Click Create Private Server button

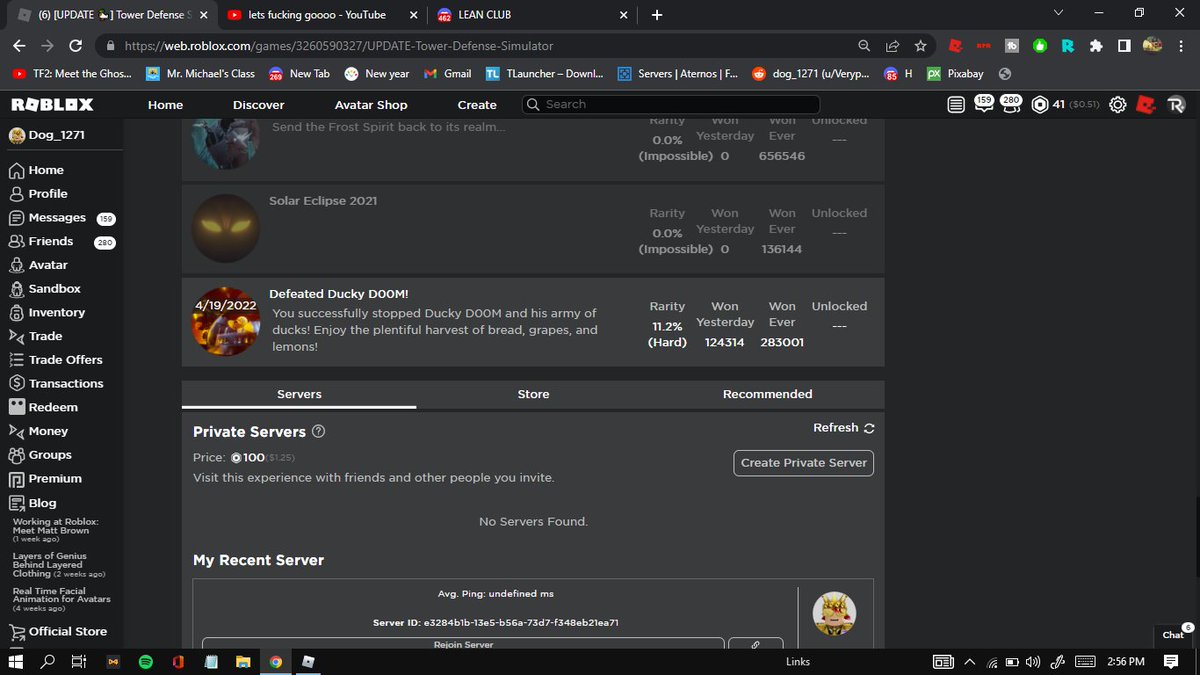[804, 463]
